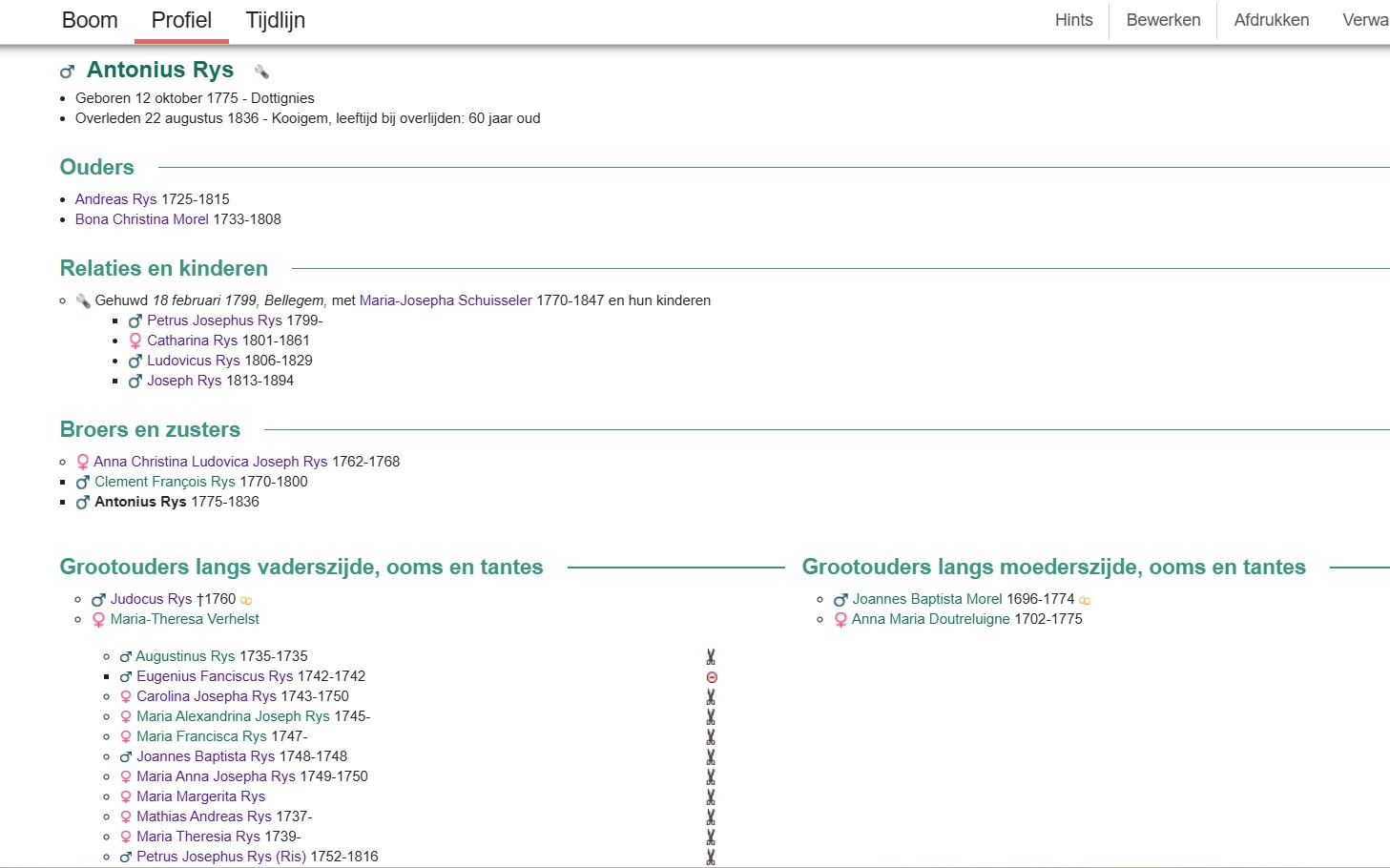Click the scissors icon beside Carolina Josepha Rys
Viewport: 1390px width, 868px height.
(x=711, y=697)
